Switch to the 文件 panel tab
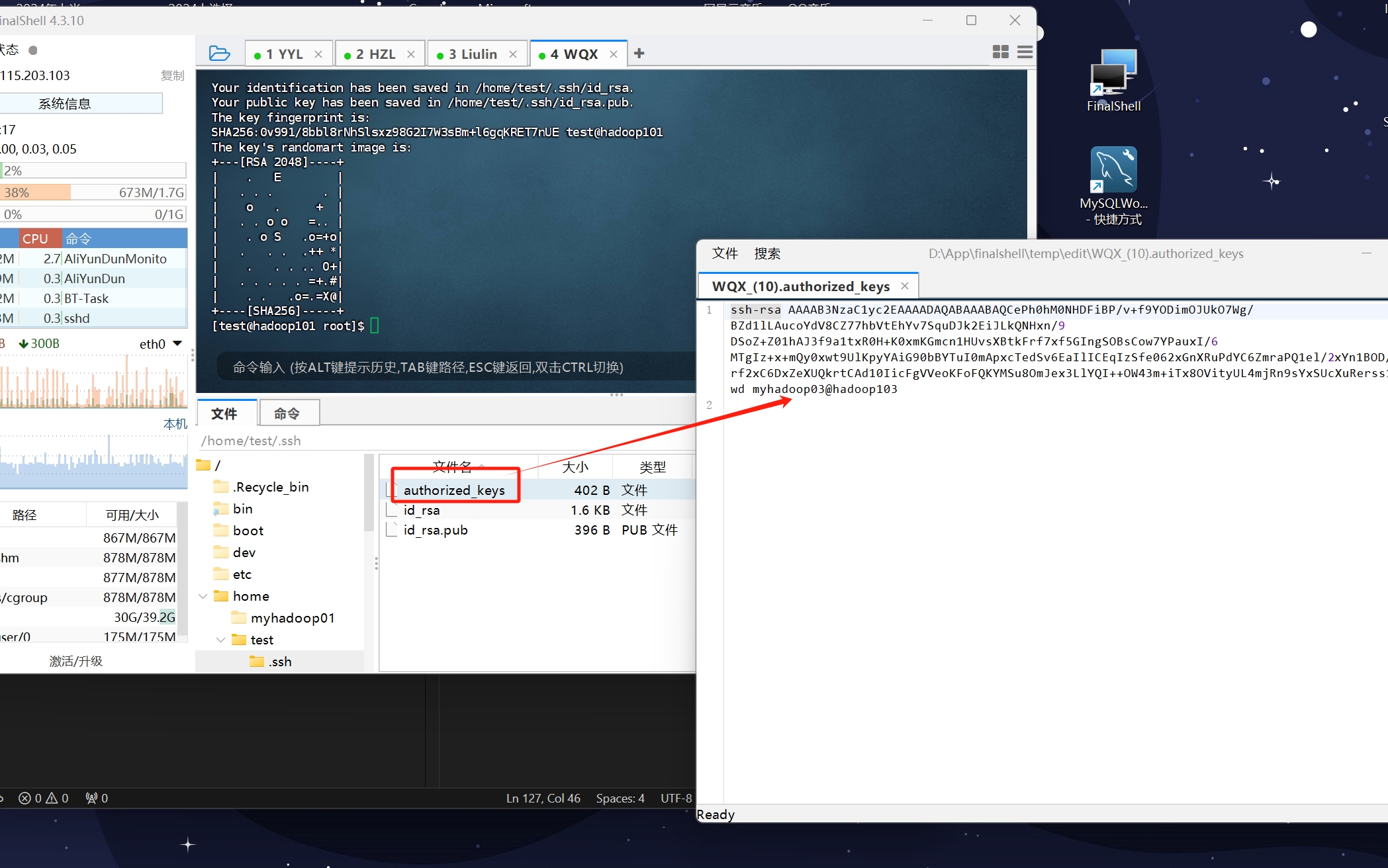 point(227,413)
